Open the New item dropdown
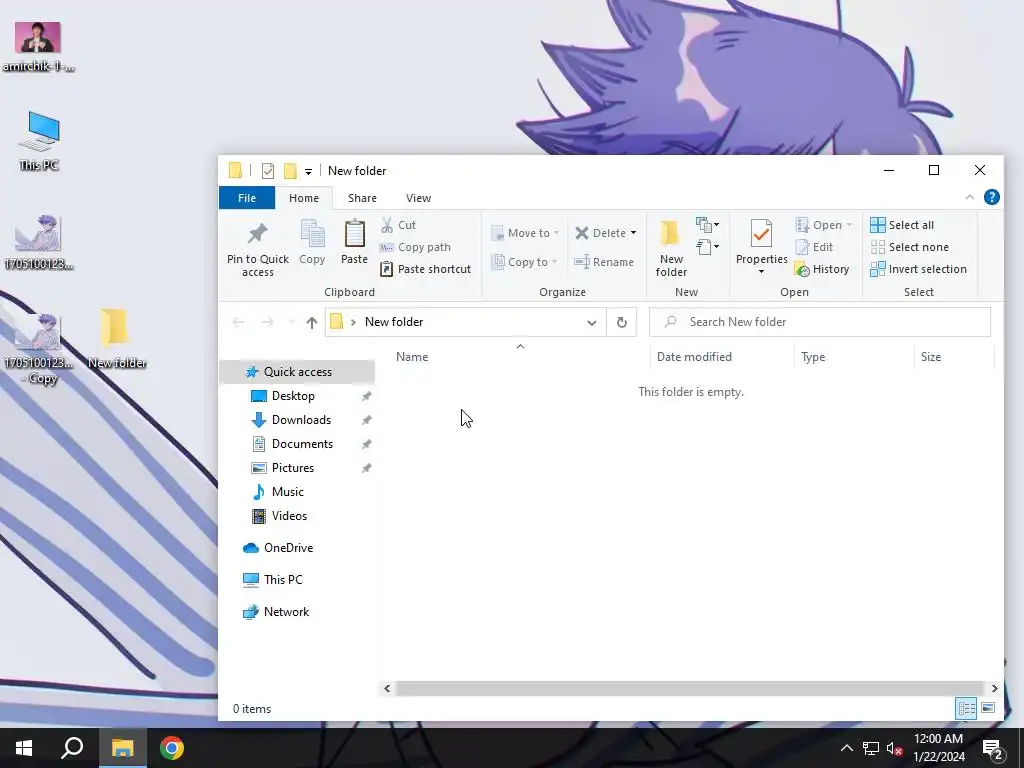1024x768 pixels. coord(707,225)
